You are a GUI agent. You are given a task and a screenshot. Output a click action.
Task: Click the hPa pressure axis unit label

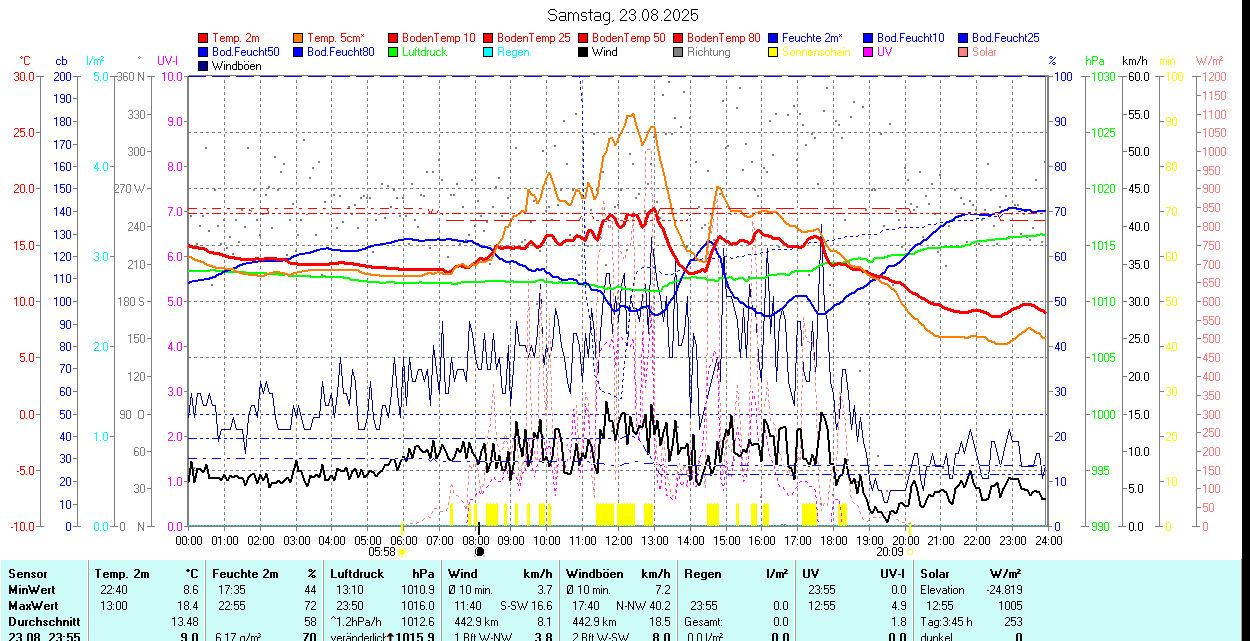[x=1094, y=61]
